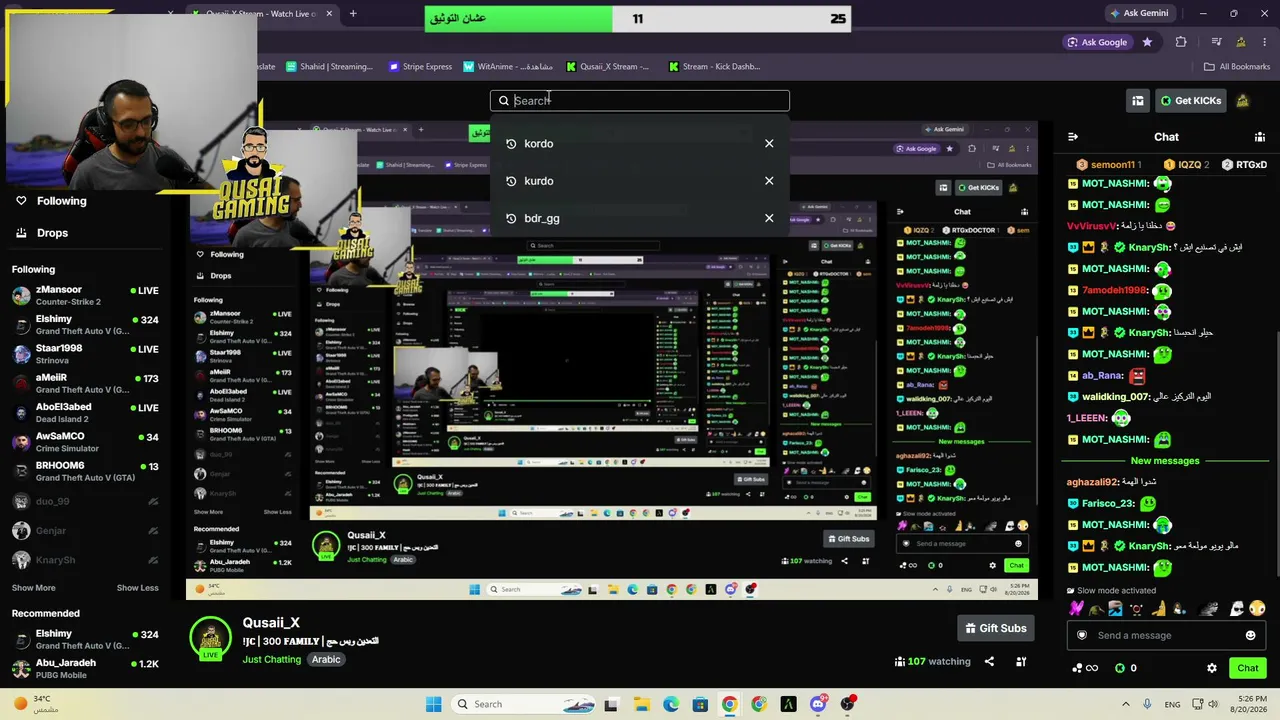Screen dimensions: 1280x720
Task: Select 'bdr_gg' from recent searches
Action: click(x=542, y=218)
